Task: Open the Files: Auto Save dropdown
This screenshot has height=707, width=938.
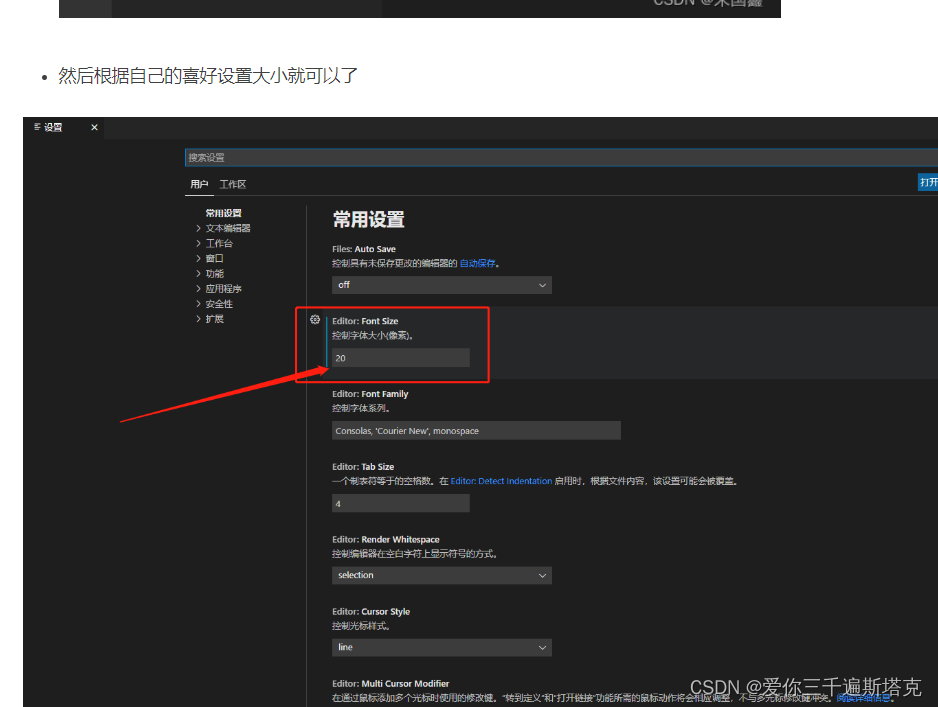Action: pos(441,284)
